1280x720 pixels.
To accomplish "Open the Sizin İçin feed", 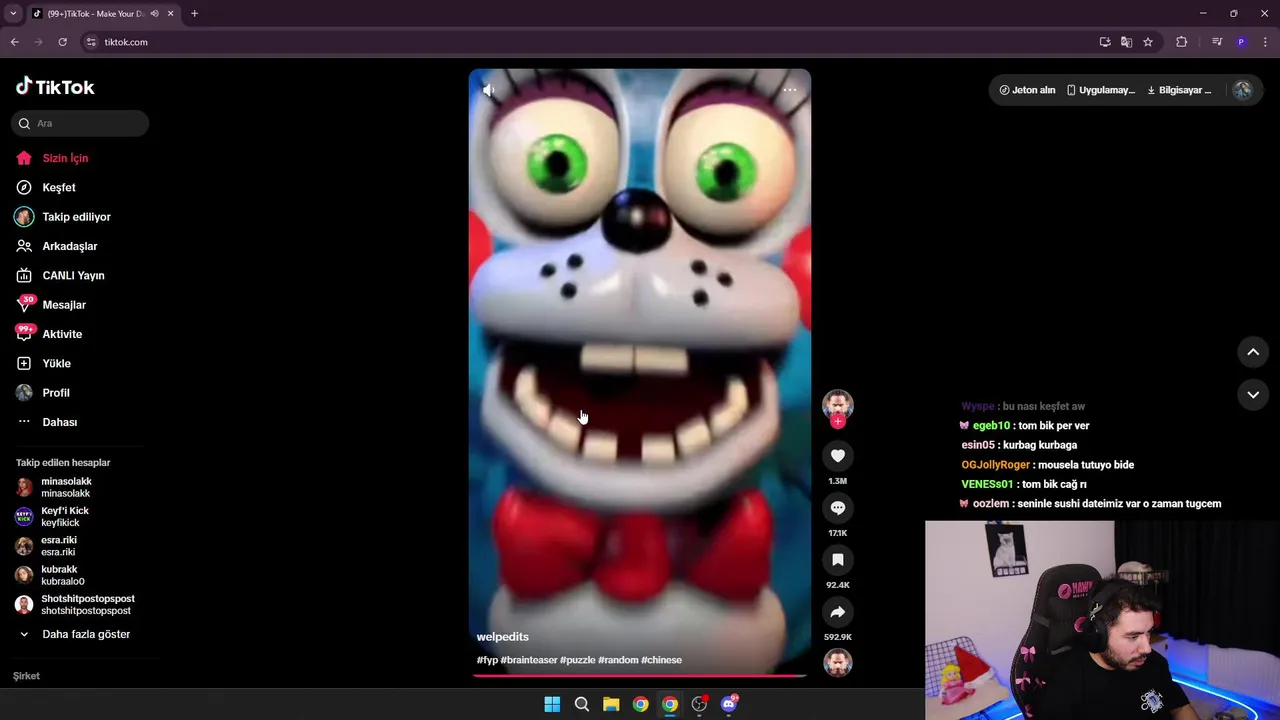I will (65, 158).
